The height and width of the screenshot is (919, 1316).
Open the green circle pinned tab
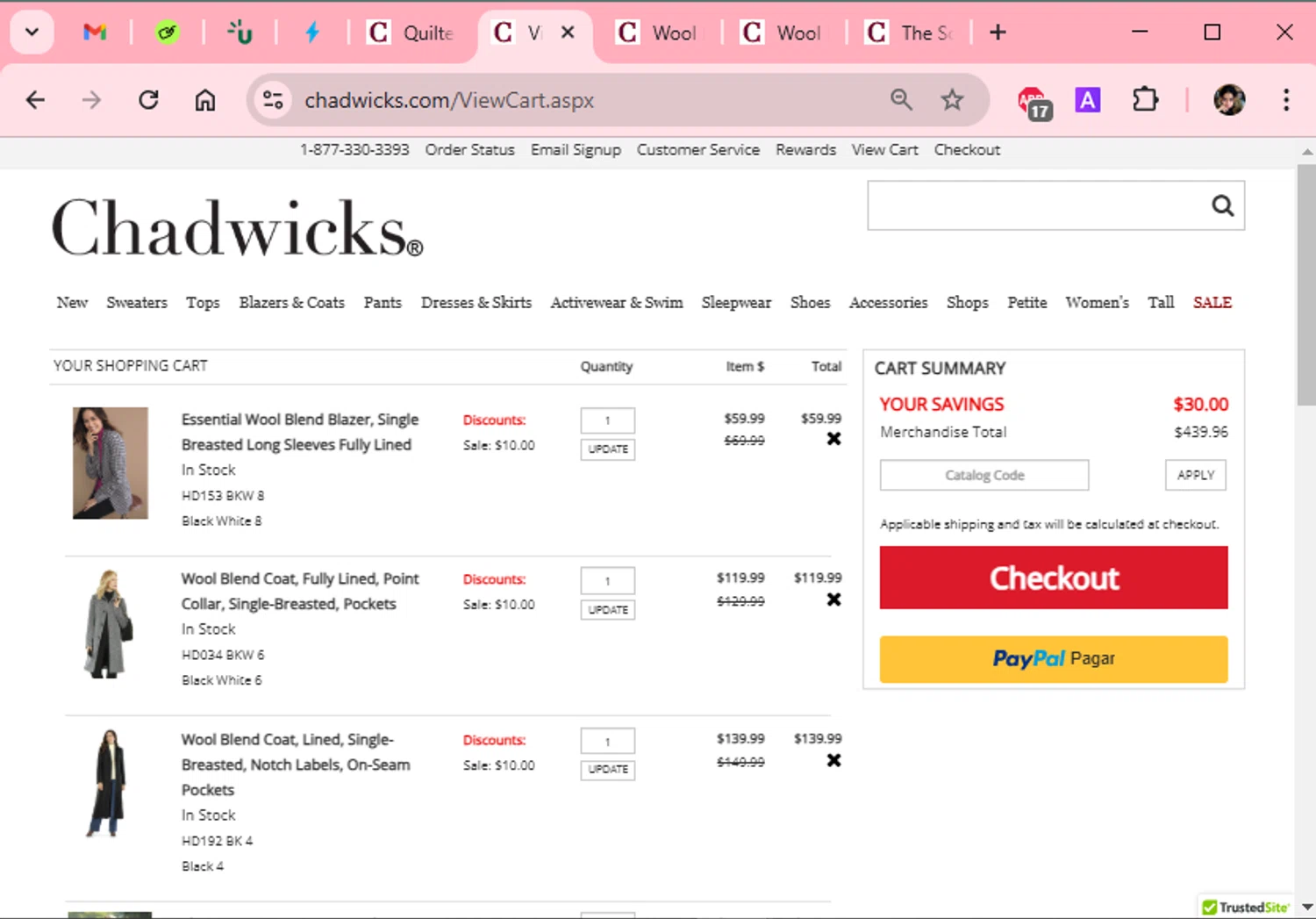click(x=167, y=32)
